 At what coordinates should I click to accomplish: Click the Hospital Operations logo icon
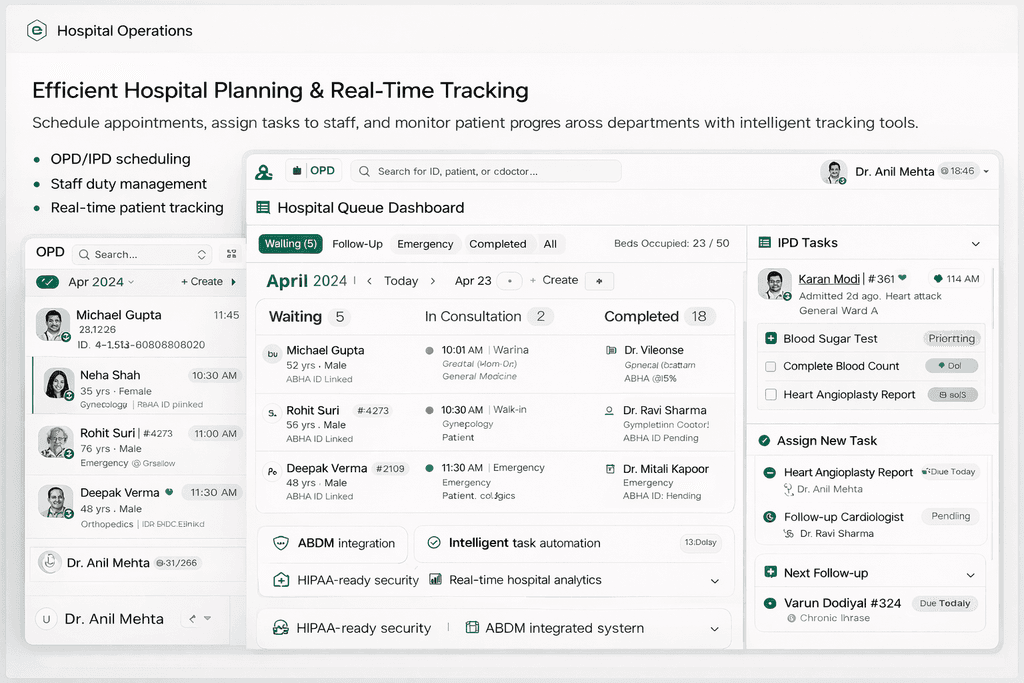pyautogui.click(x=38, y=31)
